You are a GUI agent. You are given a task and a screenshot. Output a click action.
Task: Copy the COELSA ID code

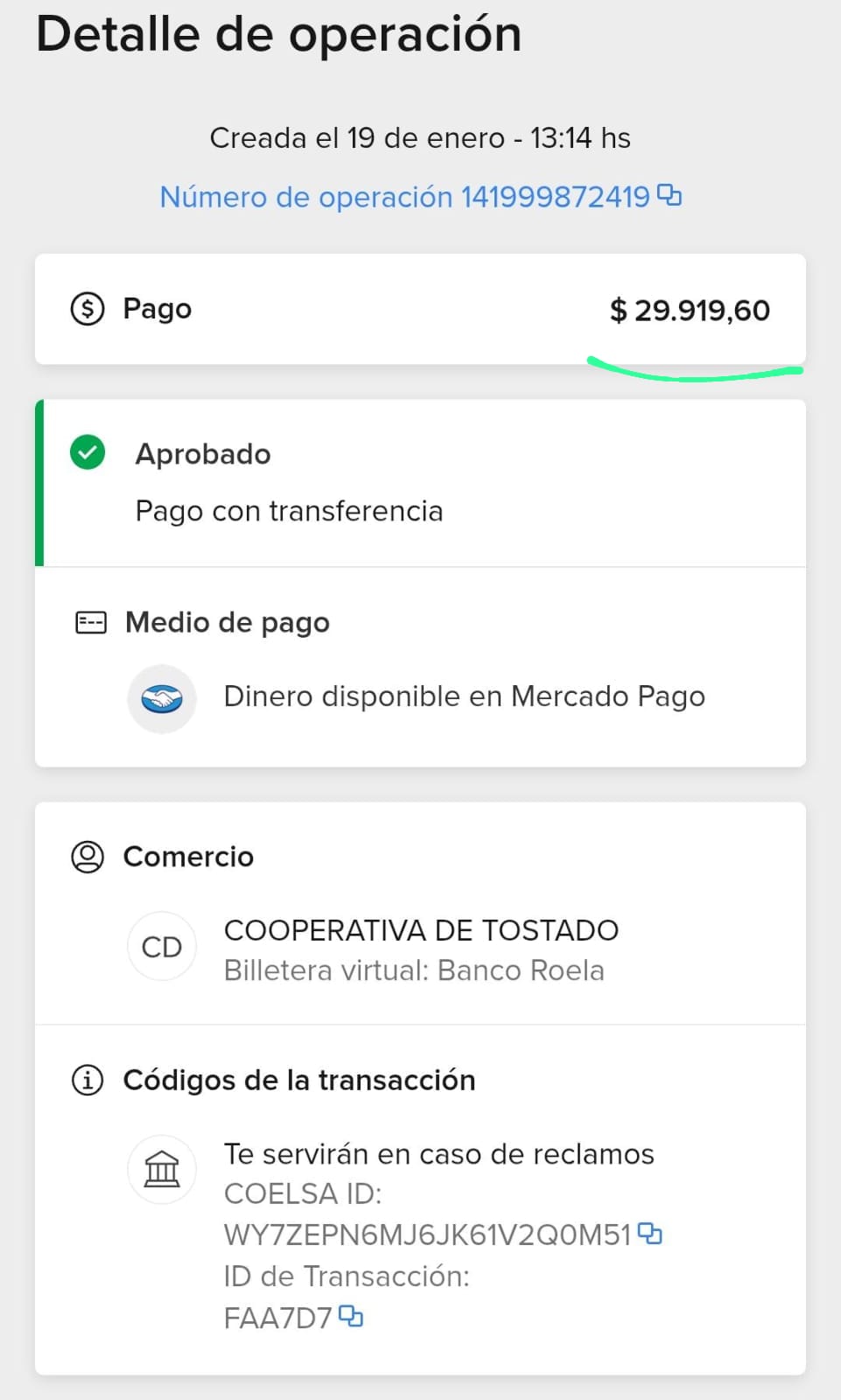tap(650, 1234)
